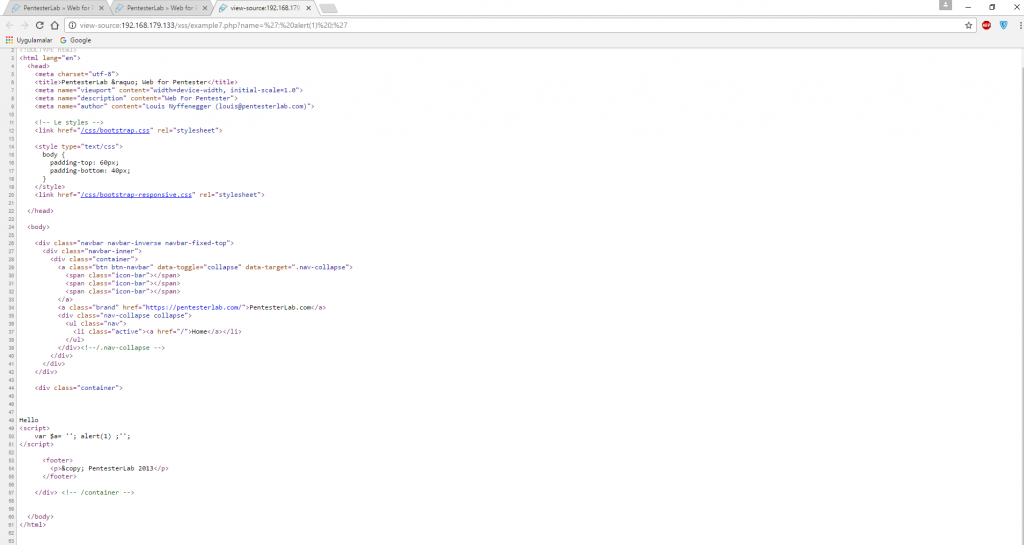Follow the /css/bootstrap-responsive.css link
This screenshot has width=1024, height=545.
click(x=135, y=194)
